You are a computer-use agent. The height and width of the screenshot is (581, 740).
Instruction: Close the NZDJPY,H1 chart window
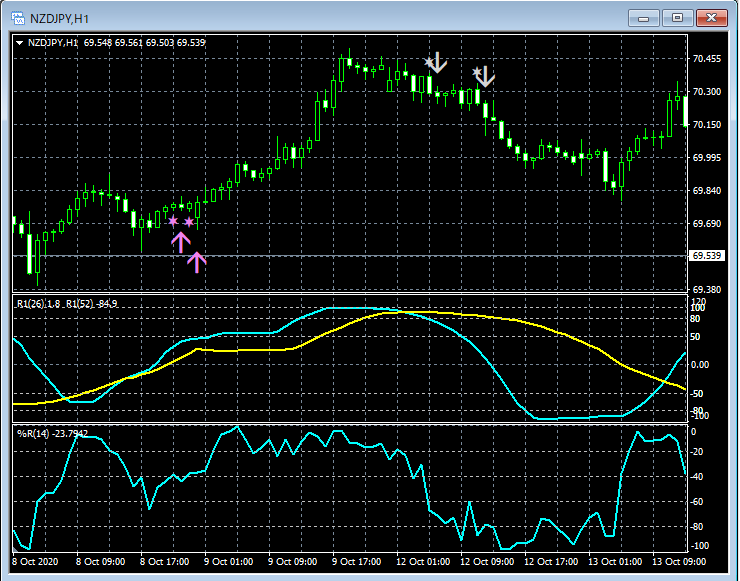pos(711,18)
